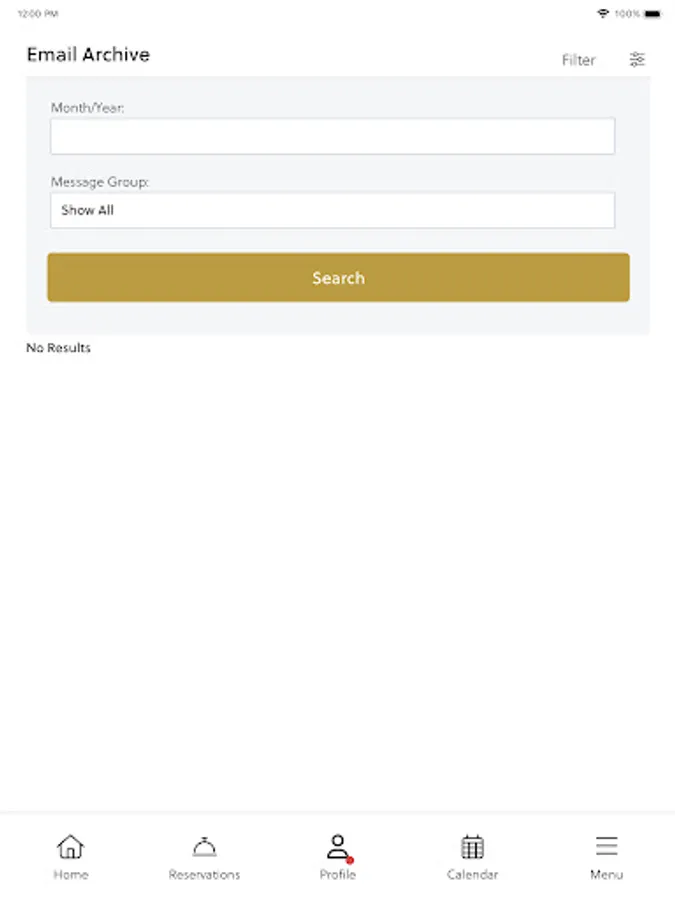Tap the filter sliders icon near Filter
The height and width of the screenshot is (900, 675).
click(x=637, y=59)
